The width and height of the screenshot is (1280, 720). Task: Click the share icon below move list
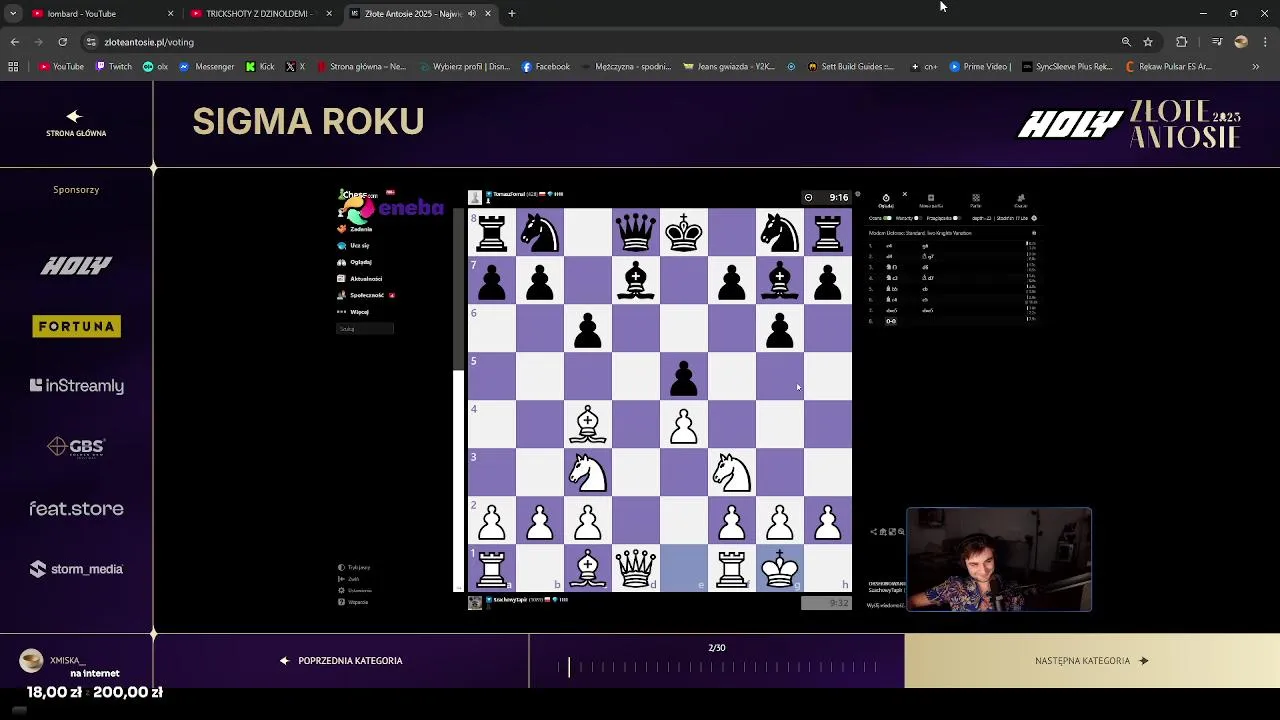[873, 532]
